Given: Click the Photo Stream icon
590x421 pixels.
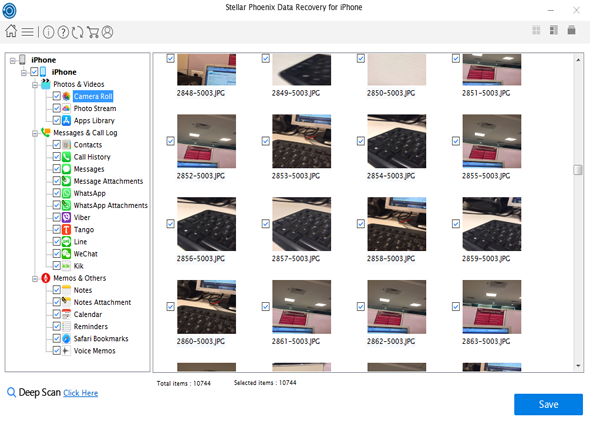Looking at the screenshot, I should point(66,108).
